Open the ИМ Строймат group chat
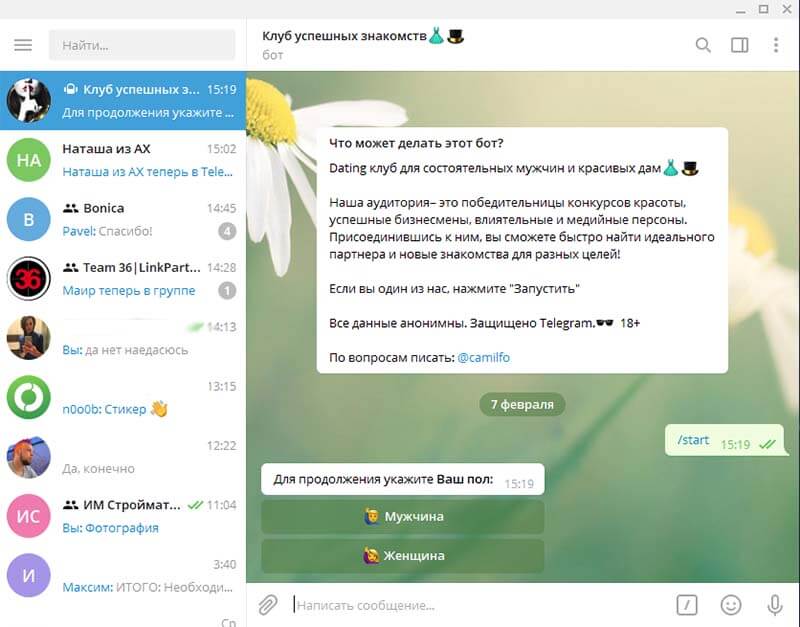800x627 pixels. coord(123,516)
